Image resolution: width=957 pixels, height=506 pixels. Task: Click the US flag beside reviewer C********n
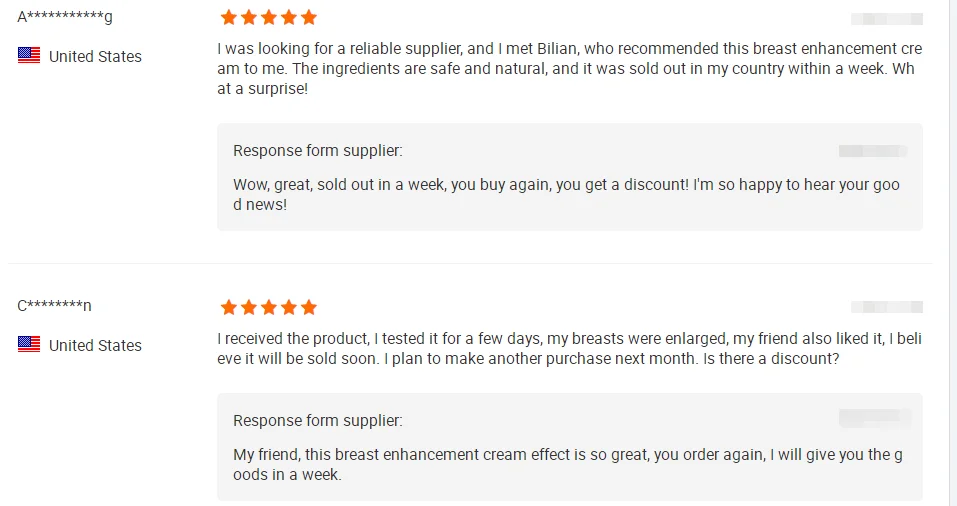tap(29, 345)
